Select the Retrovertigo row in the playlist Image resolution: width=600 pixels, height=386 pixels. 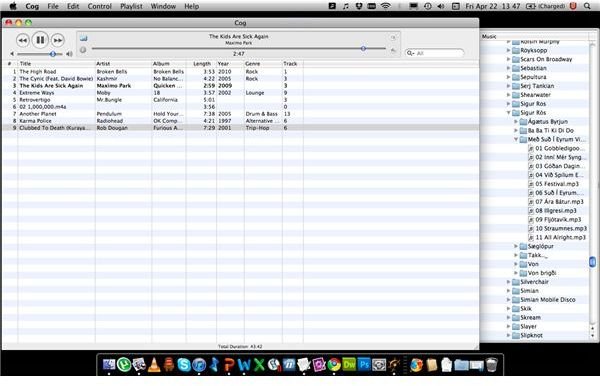[x=240, y=100]
